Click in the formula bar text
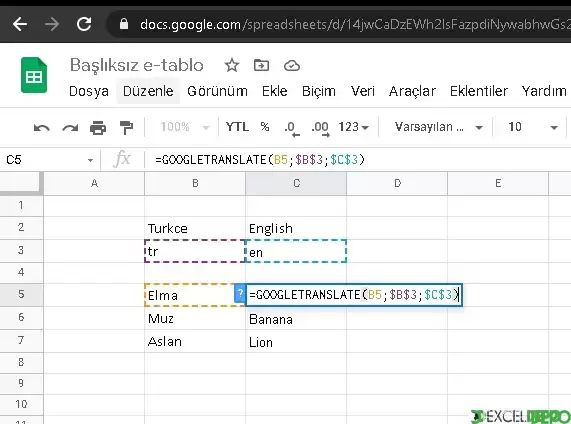The width and height of the screenshot is (571, 424). pos(260,160)
